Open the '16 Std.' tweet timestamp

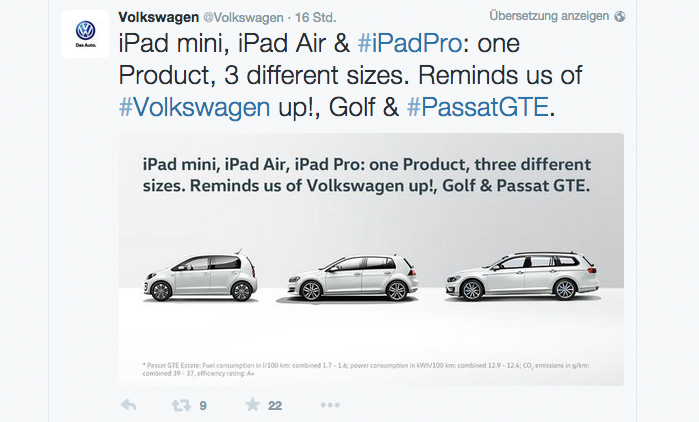pyautogui.click(x=316, y=18)
